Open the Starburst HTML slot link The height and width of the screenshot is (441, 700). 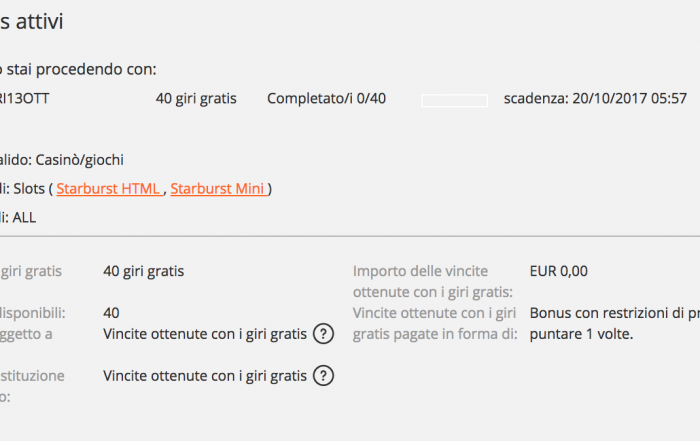click(x=109, y=189)
